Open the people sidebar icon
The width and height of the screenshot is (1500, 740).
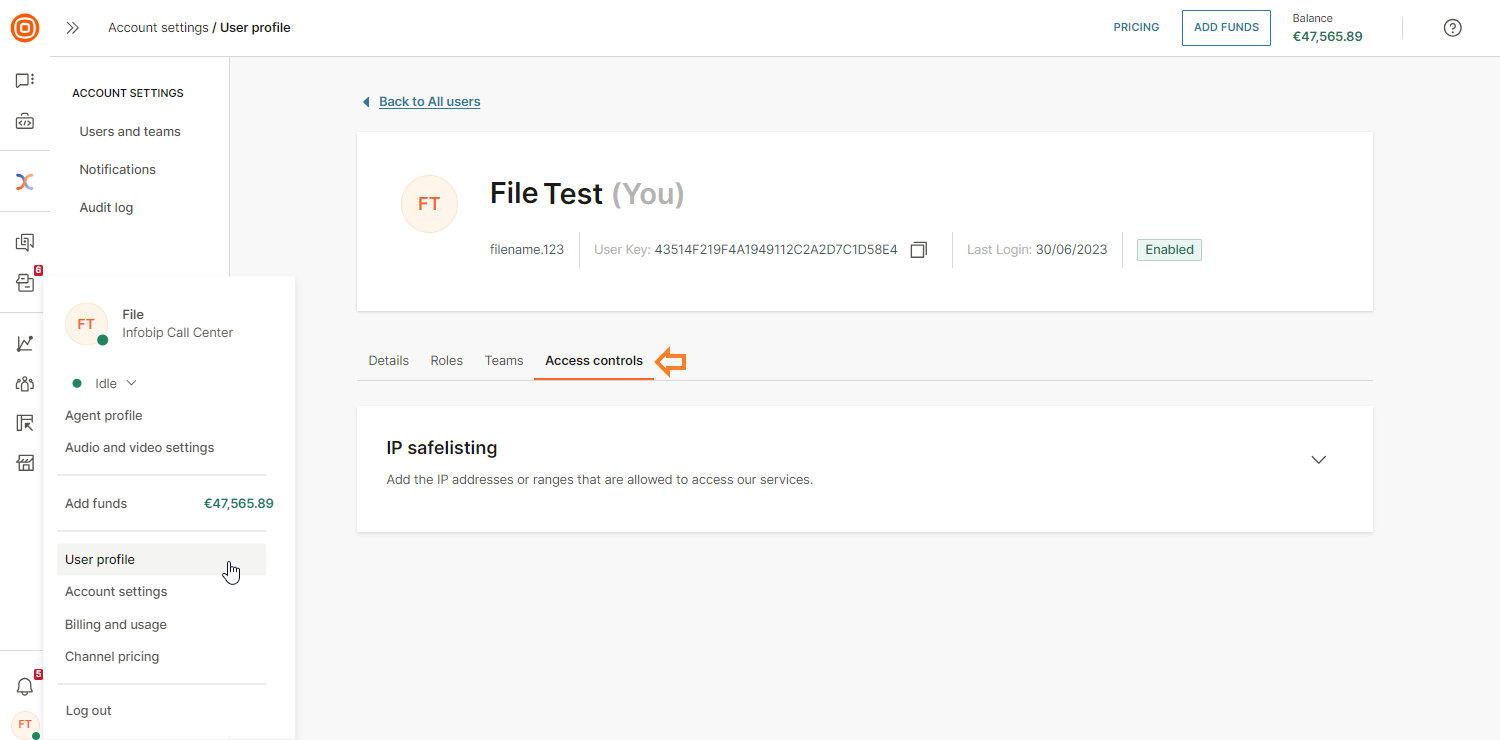pyautogui.click(x=25, y=384)
